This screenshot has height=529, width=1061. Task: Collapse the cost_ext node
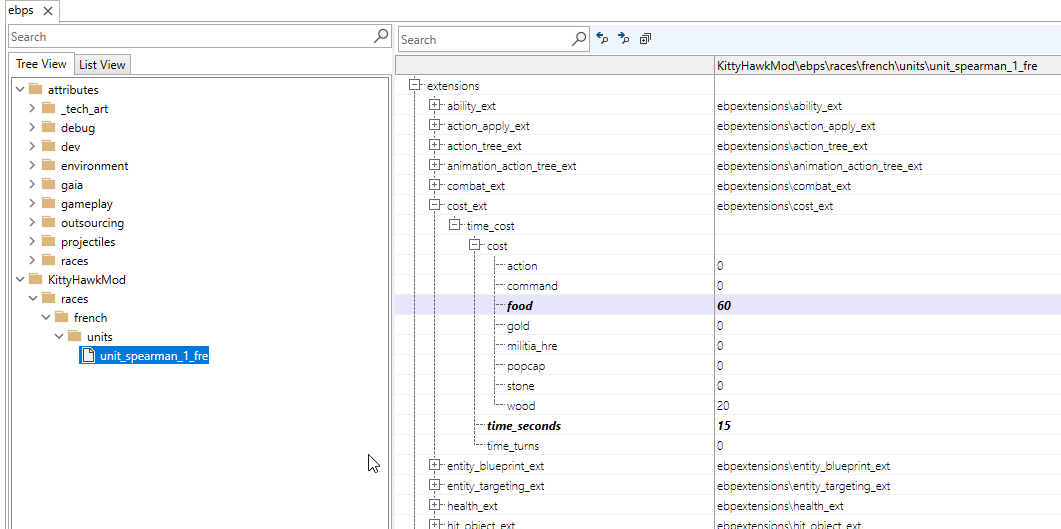(x=434, y=206)
